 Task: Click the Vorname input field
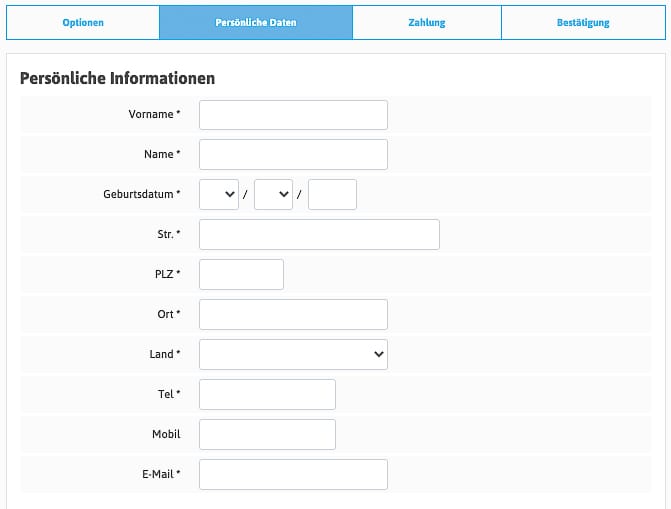pos(293,115)
